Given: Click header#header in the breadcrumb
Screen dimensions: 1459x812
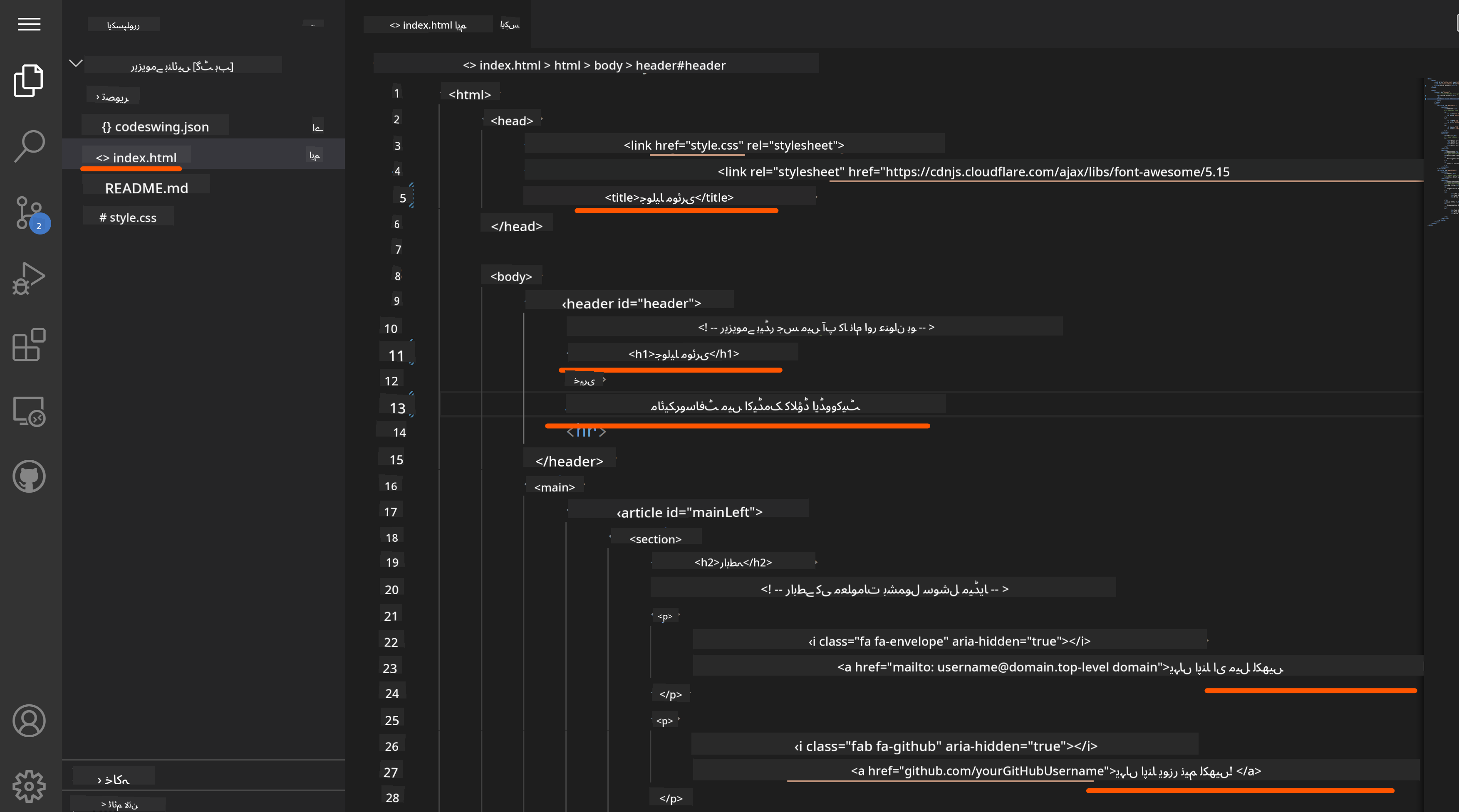Looking at the screenshot, I should pyautogui.click(x=680, y=65).
